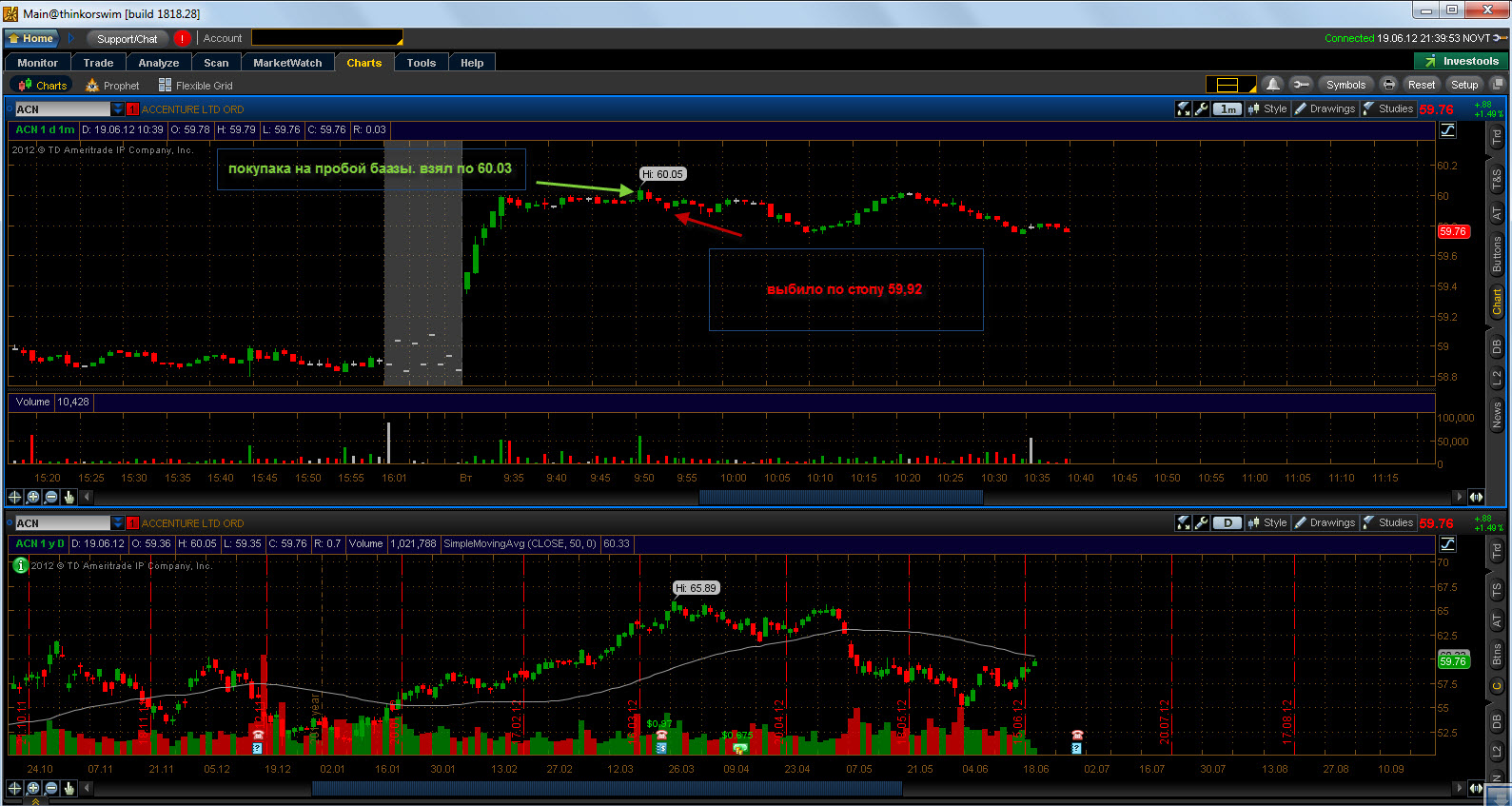Open the alerts bell icon
The width and height of the screenshot is (1512, 806).
(1273, 85)
